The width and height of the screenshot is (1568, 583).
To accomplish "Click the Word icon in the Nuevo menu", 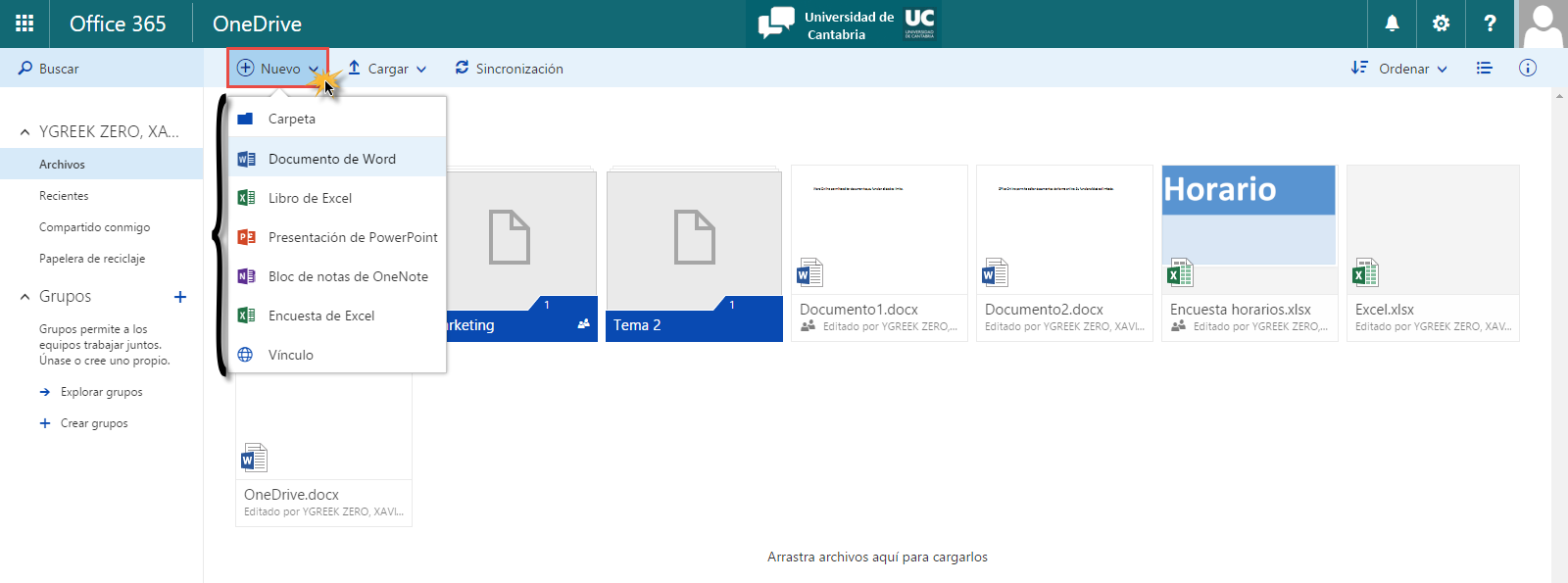I will pyautogui.click(x=246, y=159).
